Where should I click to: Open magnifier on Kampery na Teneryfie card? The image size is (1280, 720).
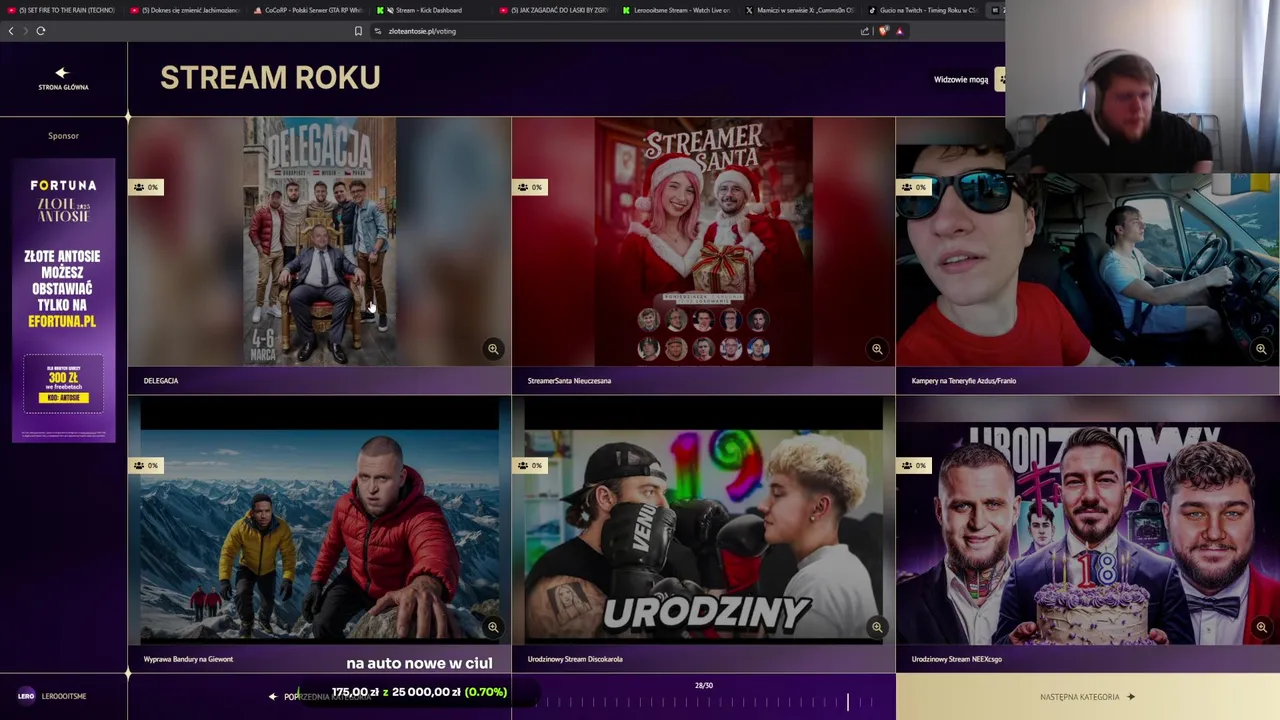pos(1261,349)
